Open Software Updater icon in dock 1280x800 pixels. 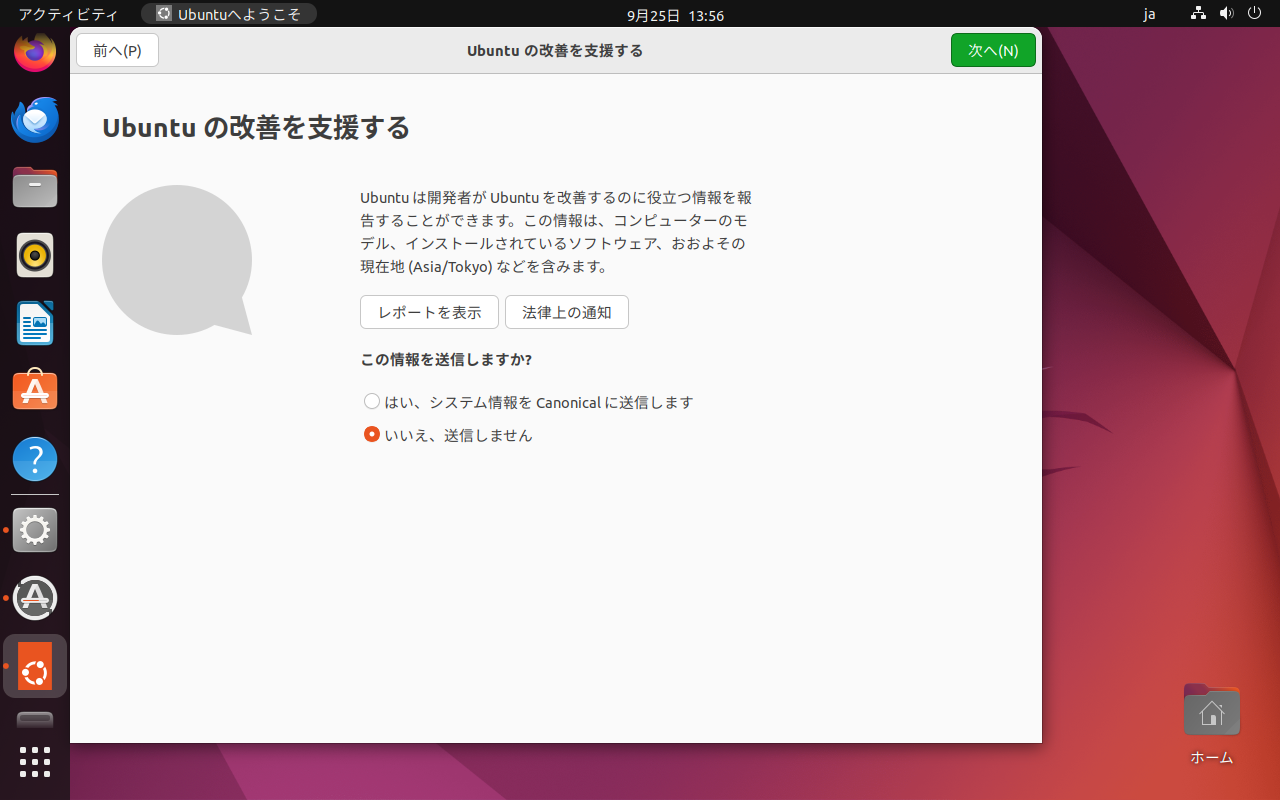pos(35,598)
